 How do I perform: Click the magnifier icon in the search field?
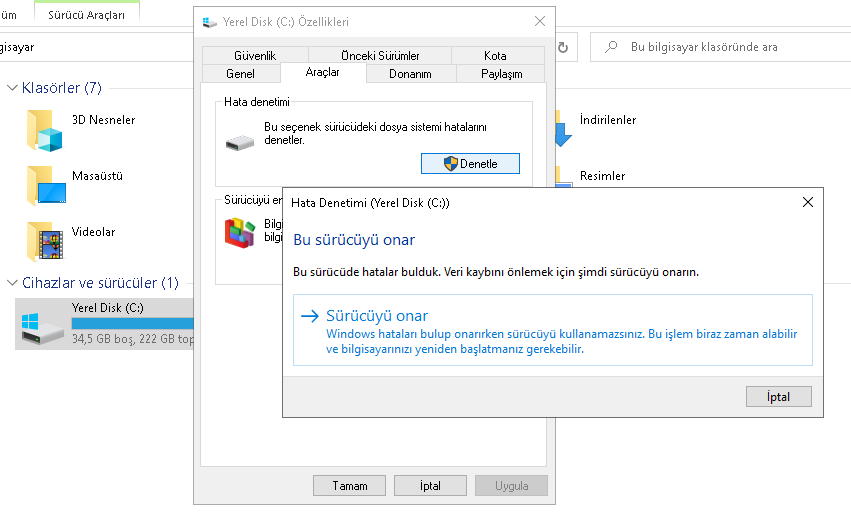pyautogui.click(x=611, y=47)
